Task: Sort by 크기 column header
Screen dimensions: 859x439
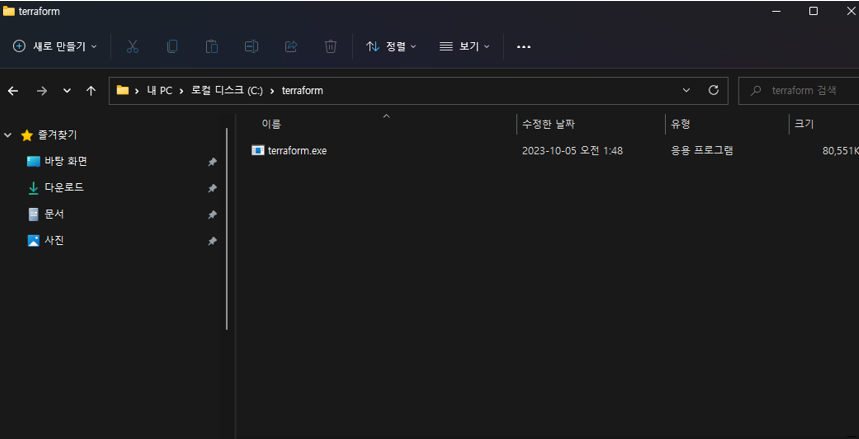Action: [804, 124]
